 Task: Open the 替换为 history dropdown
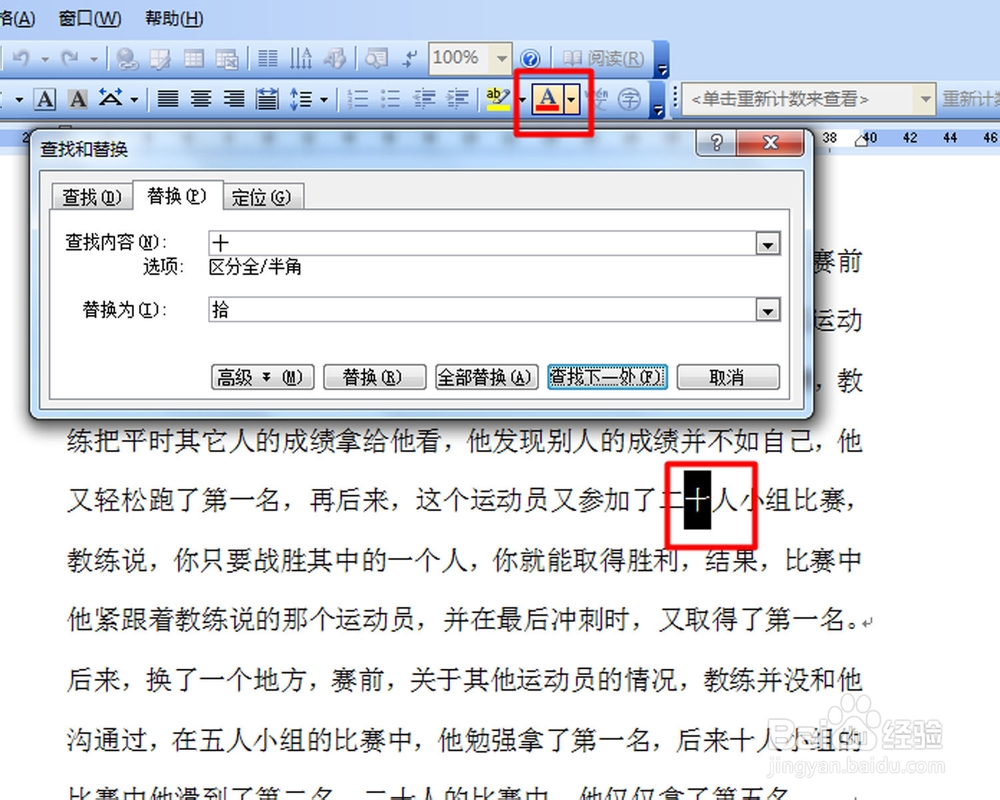tap(768, 311)
